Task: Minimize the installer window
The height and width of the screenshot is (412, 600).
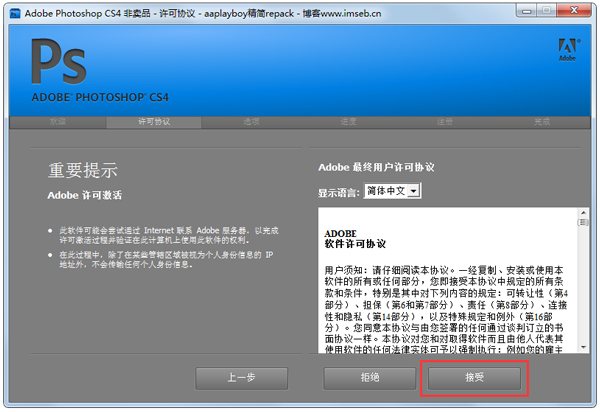Action: pyautogui.click(x=527, y=11)
